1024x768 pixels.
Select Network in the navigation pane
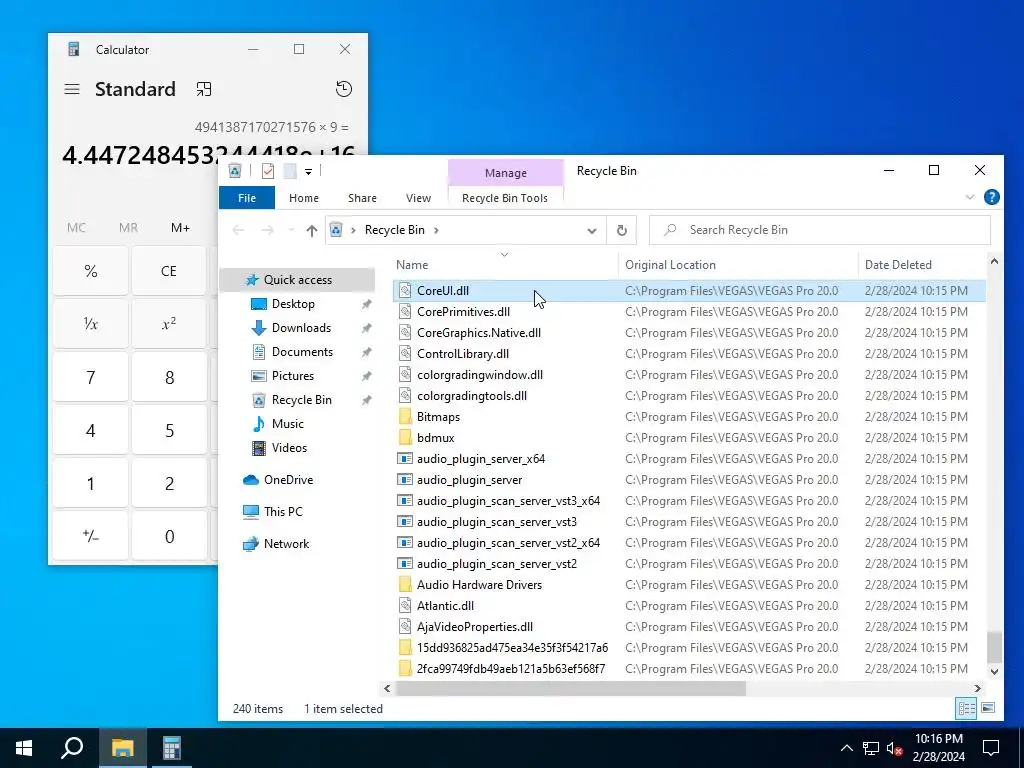click(286, 544)
